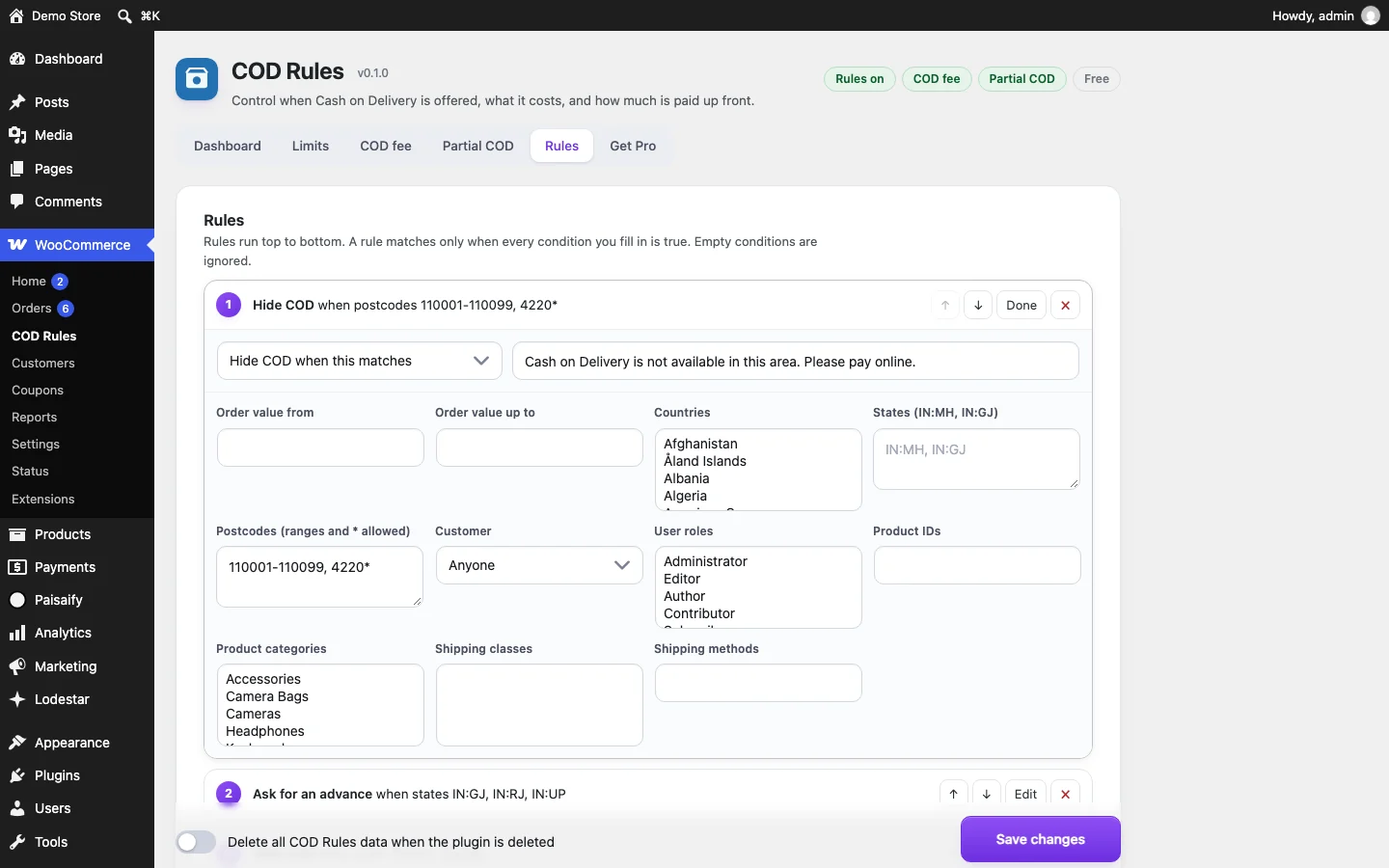The image size is (1389, 868).
Task: Select Albania in the Countries list
Action: click(687, 478)
